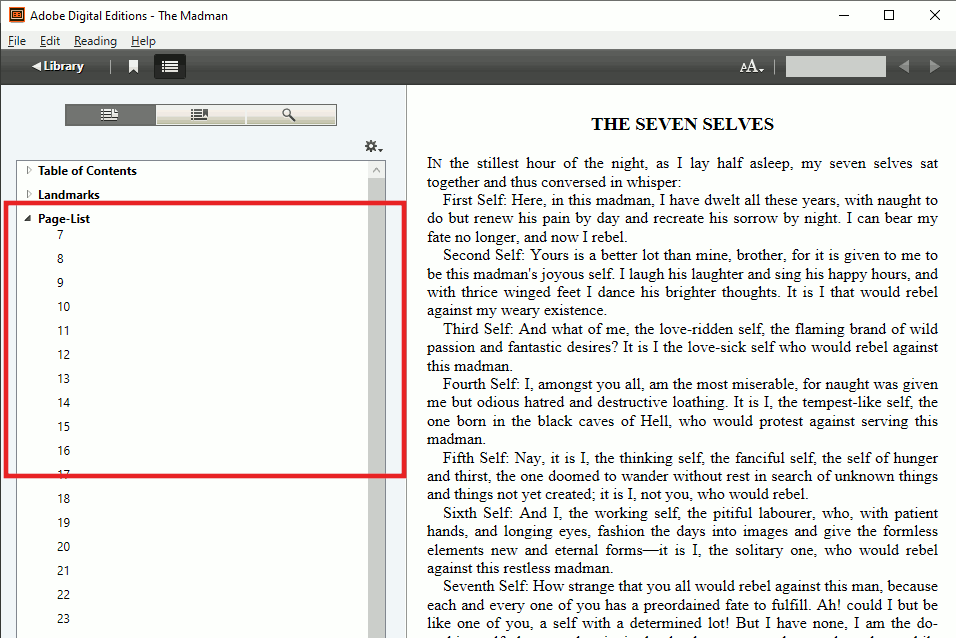Switch to search tab magnifier
The height and width of the screenshot is (638, 956).
tap(290, 115)
